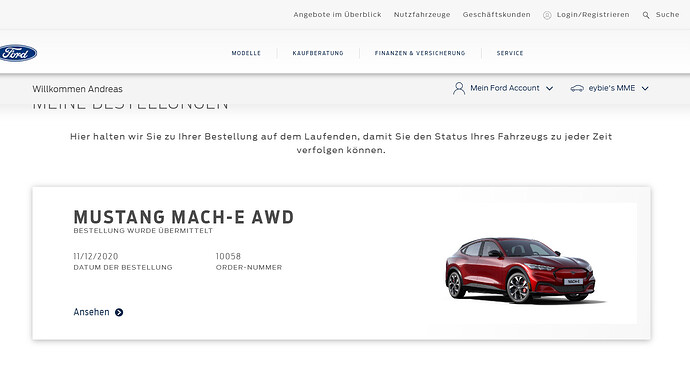Click the Mein Ford Account person icon

coord(459,88)
